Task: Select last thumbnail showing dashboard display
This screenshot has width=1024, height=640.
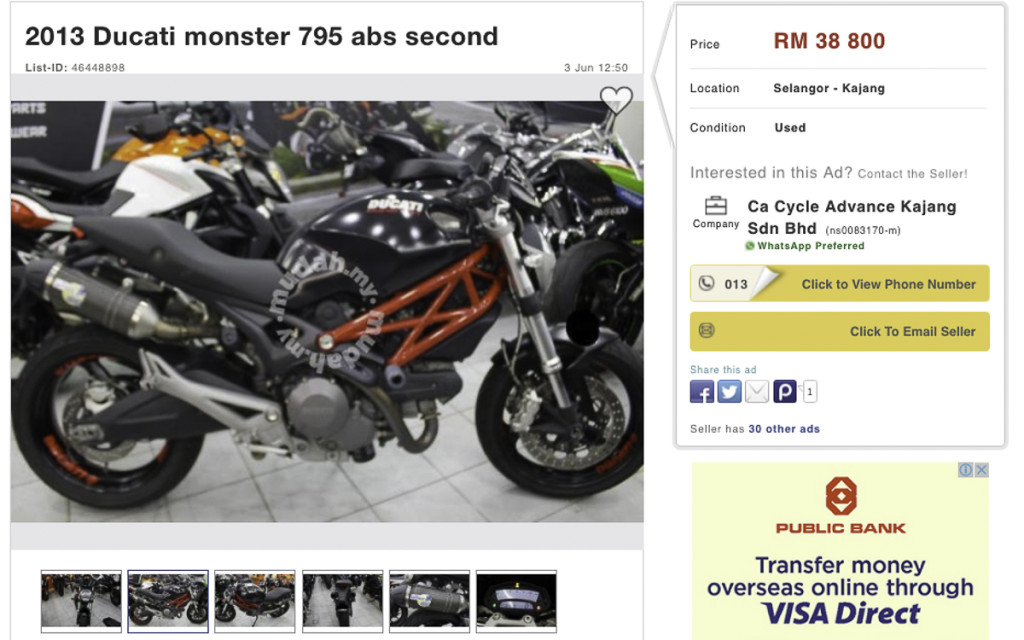Action: [x=516, y=601]
